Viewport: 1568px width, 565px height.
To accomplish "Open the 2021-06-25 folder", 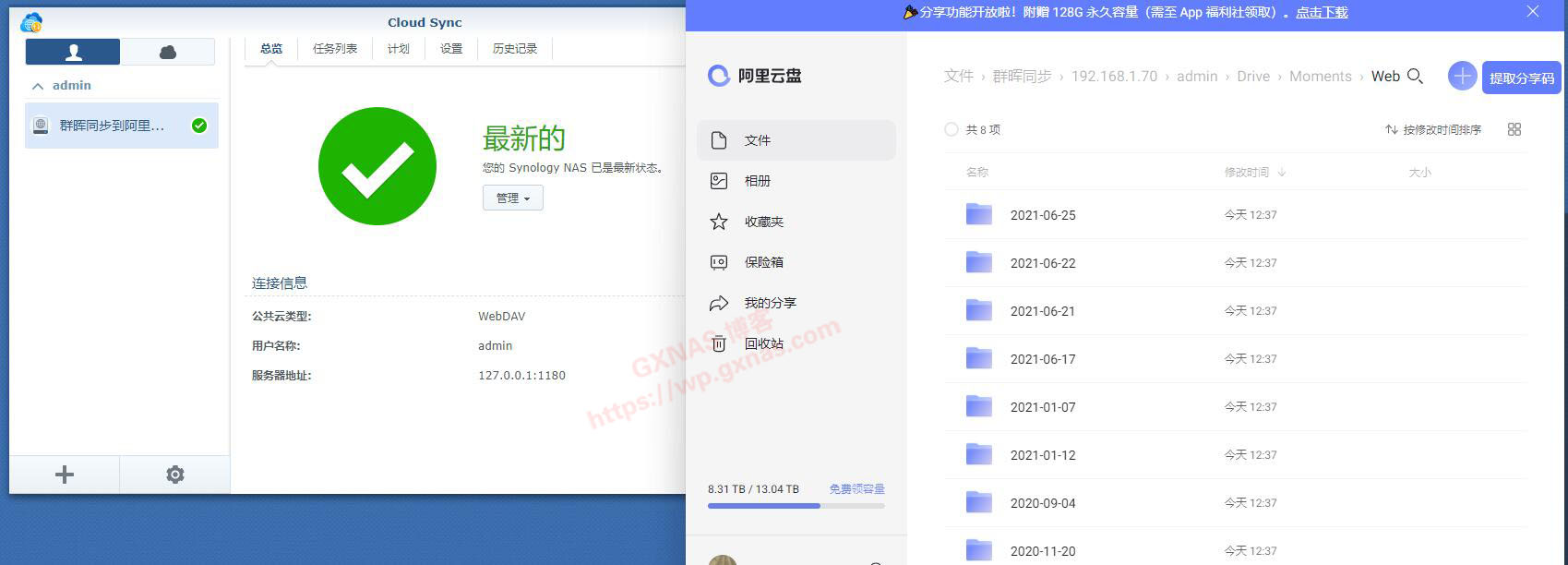I will tap(1042, 215).
